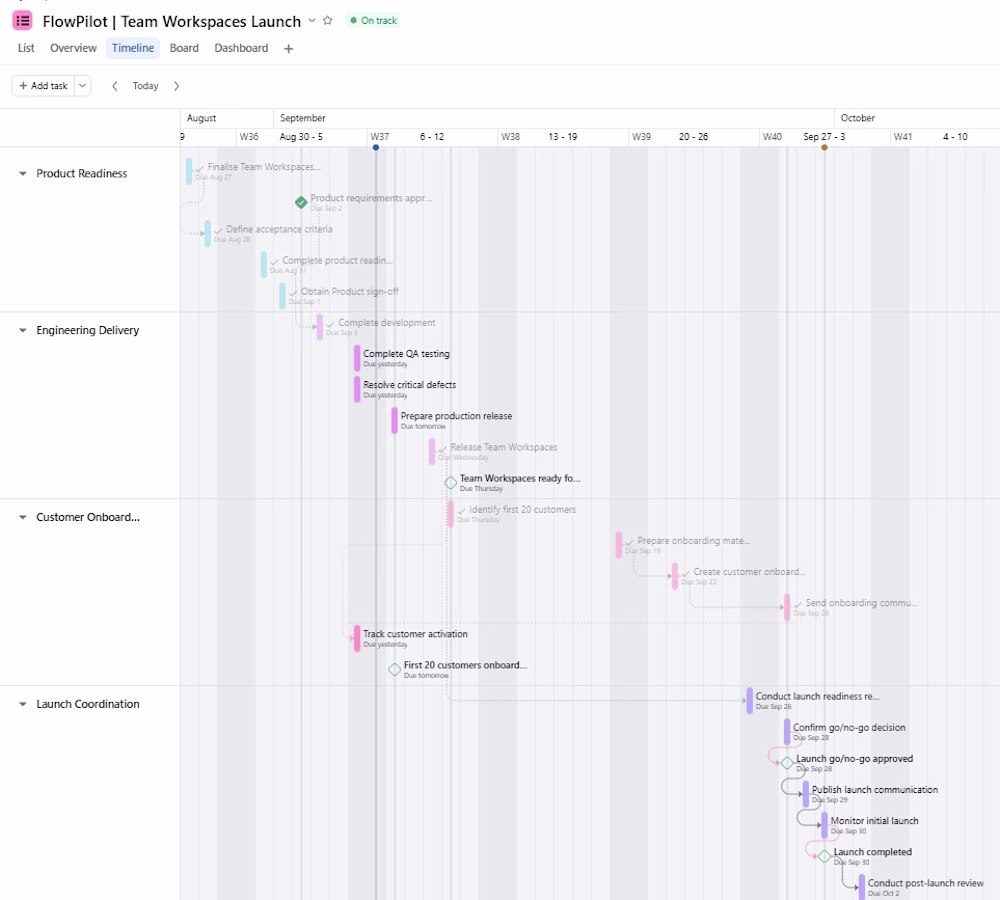
Task: Click the pink project list icon
Action: click(x=22, y=20)
